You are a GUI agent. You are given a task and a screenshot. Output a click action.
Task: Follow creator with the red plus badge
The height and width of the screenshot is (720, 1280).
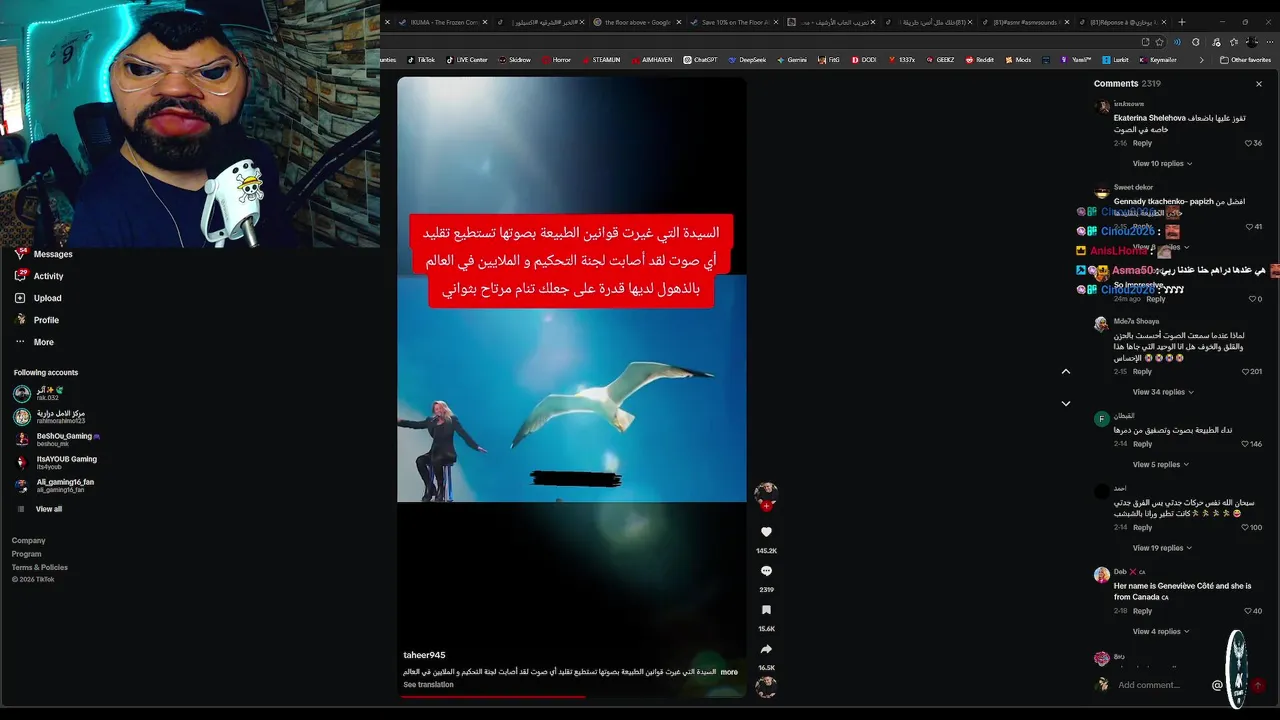(x=766, y=506)
